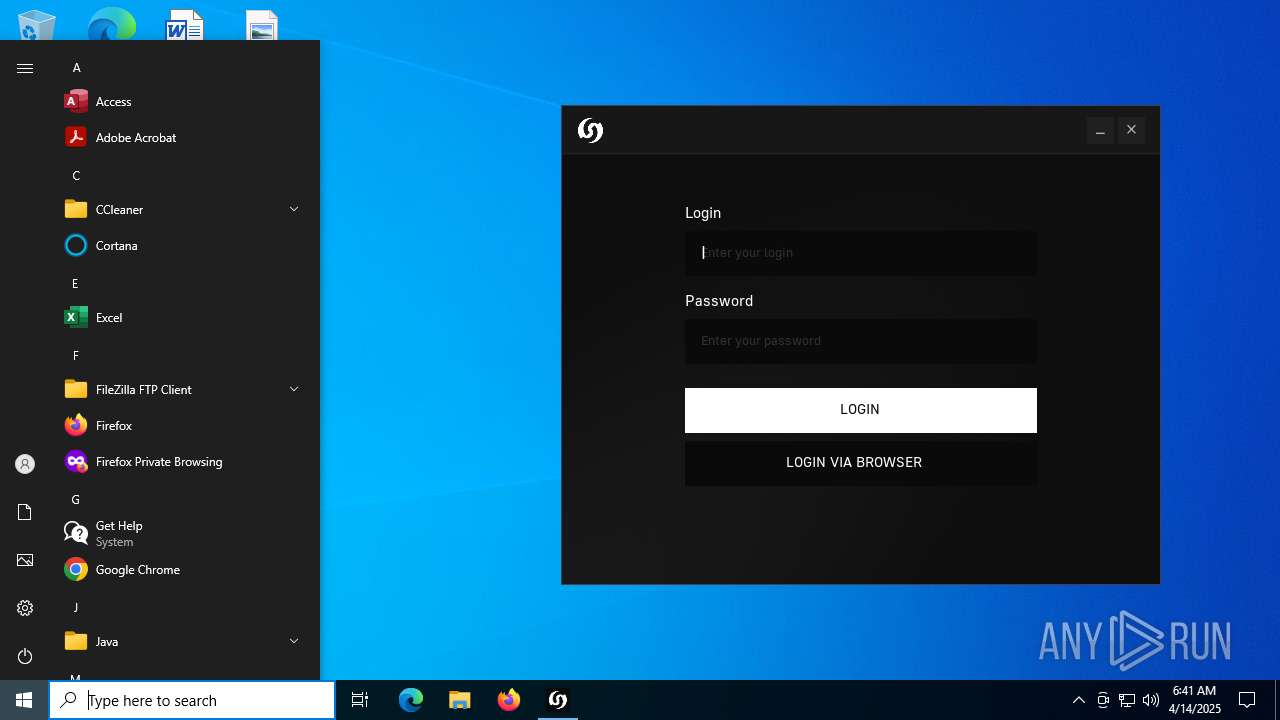Image resolution: width=1280 pixels, height=720 pixels.
Task: Jump to letter E section header
Action: click(x=75, y=284)
